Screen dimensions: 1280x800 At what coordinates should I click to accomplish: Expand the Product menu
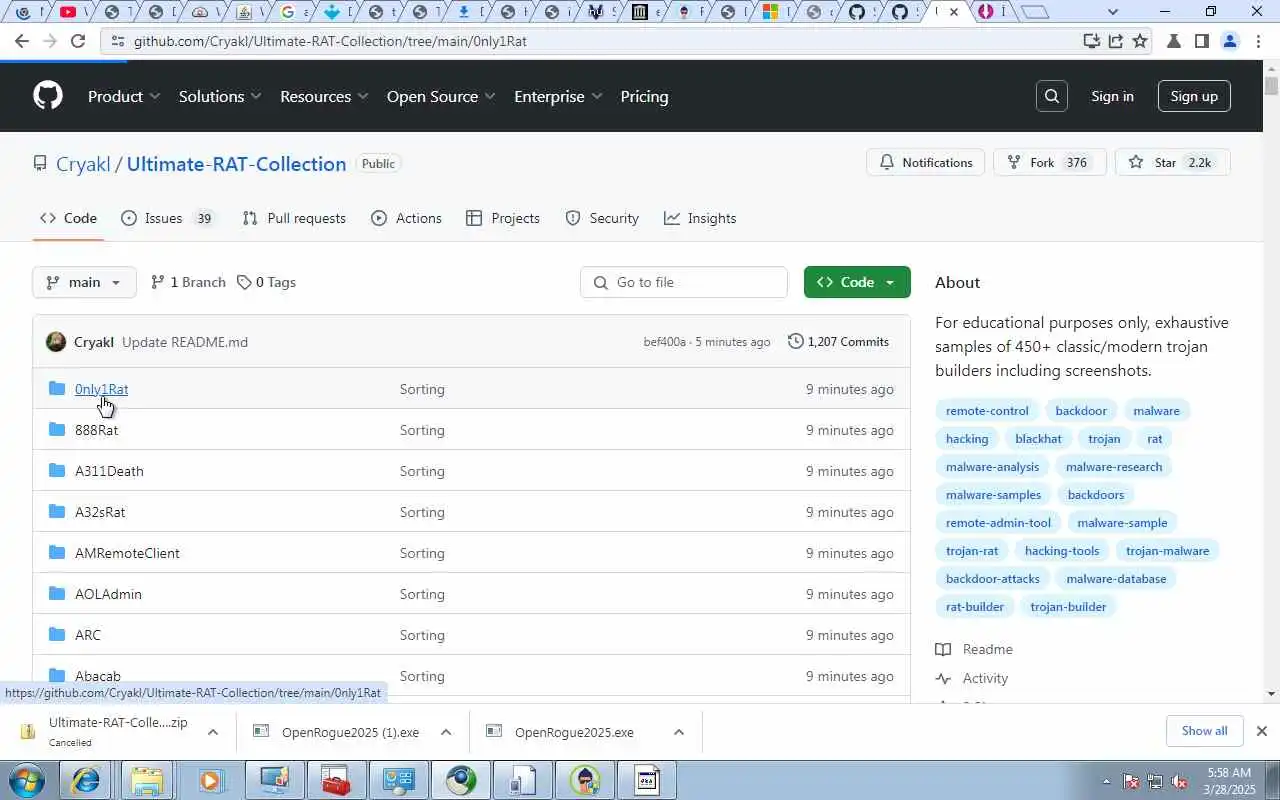(x=124, y=96)
